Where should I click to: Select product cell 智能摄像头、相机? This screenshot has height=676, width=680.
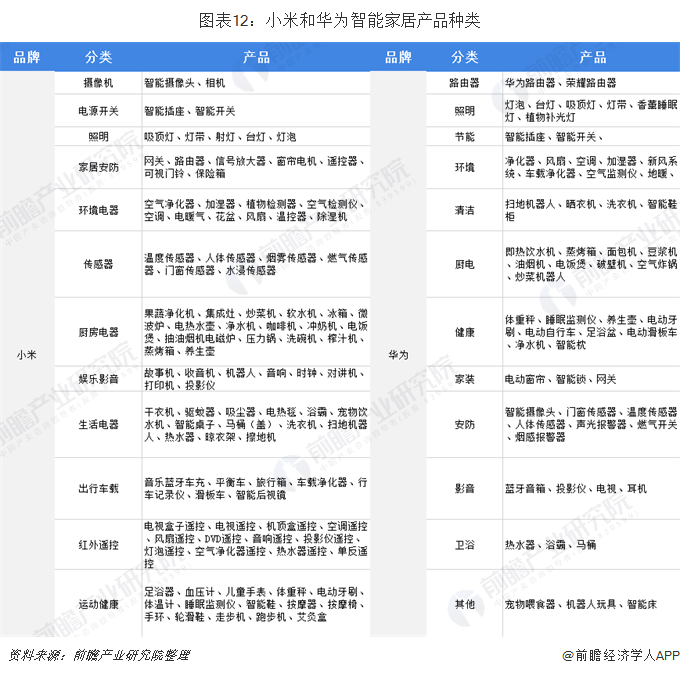tap(256, 83)
